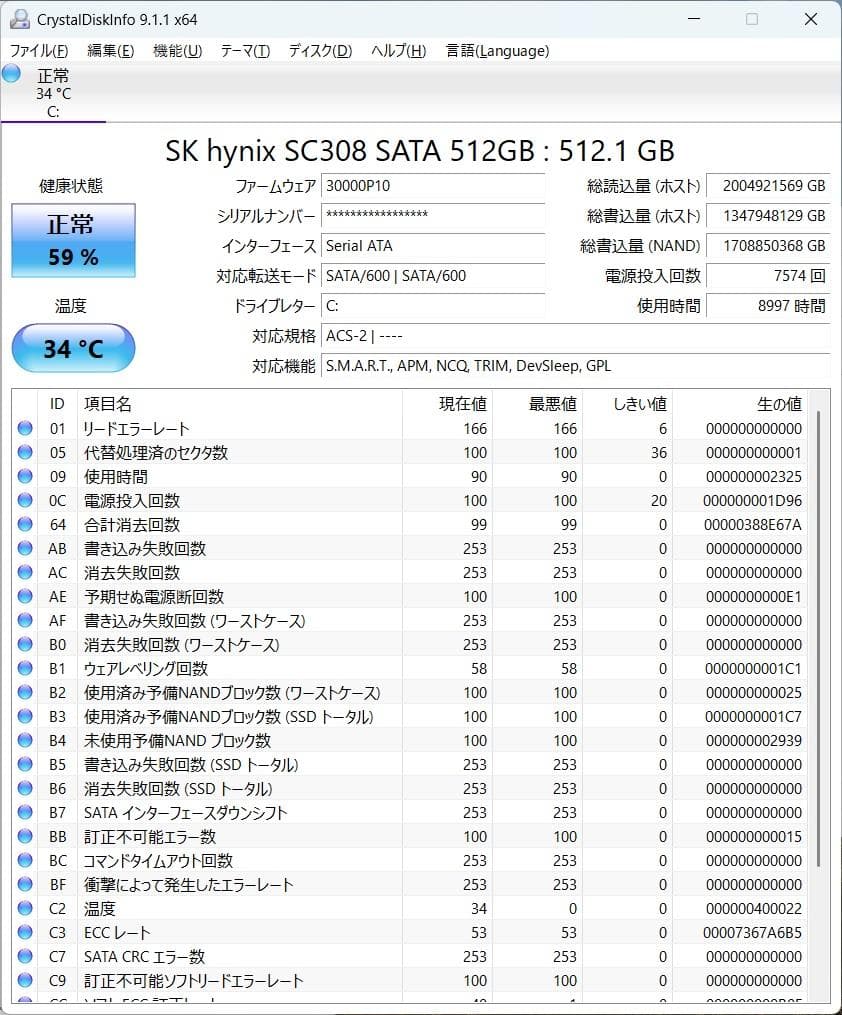Click the status orb of row B1 ウェアレベリング回数
The width and height of the screenshot is (842, 1015).
(x=25, y=668)
